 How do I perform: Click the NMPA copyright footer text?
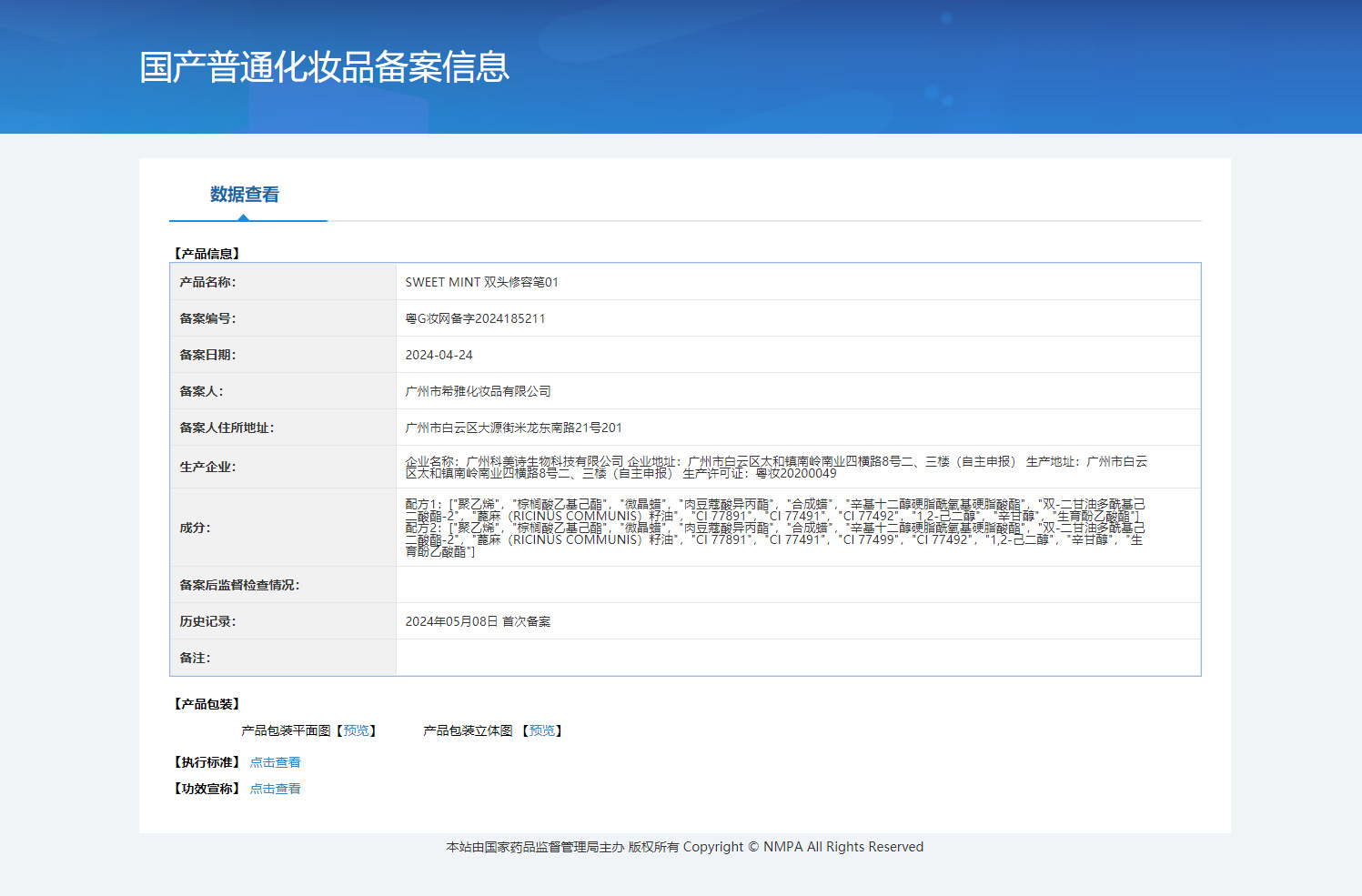point(684,847)
